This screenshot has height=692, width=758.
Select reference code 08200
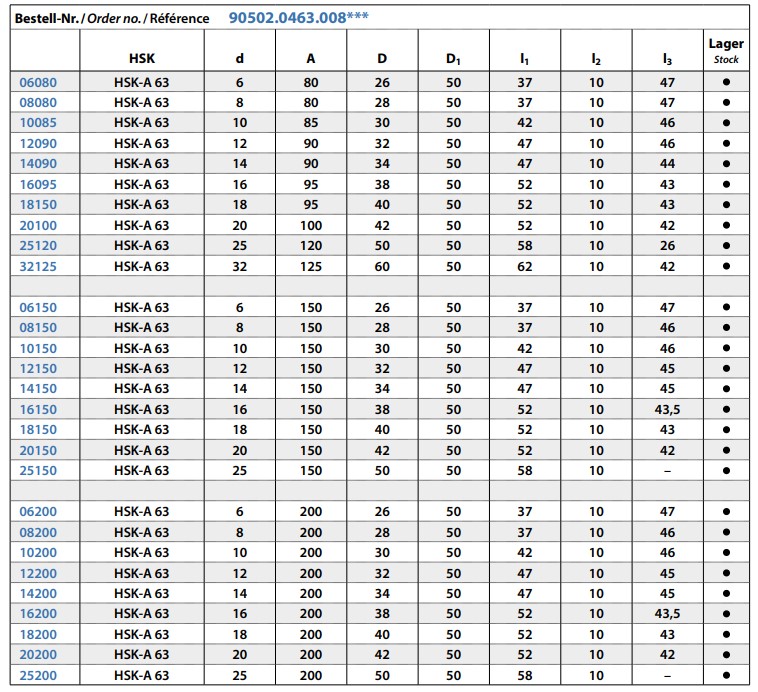(x=38, y=532)
